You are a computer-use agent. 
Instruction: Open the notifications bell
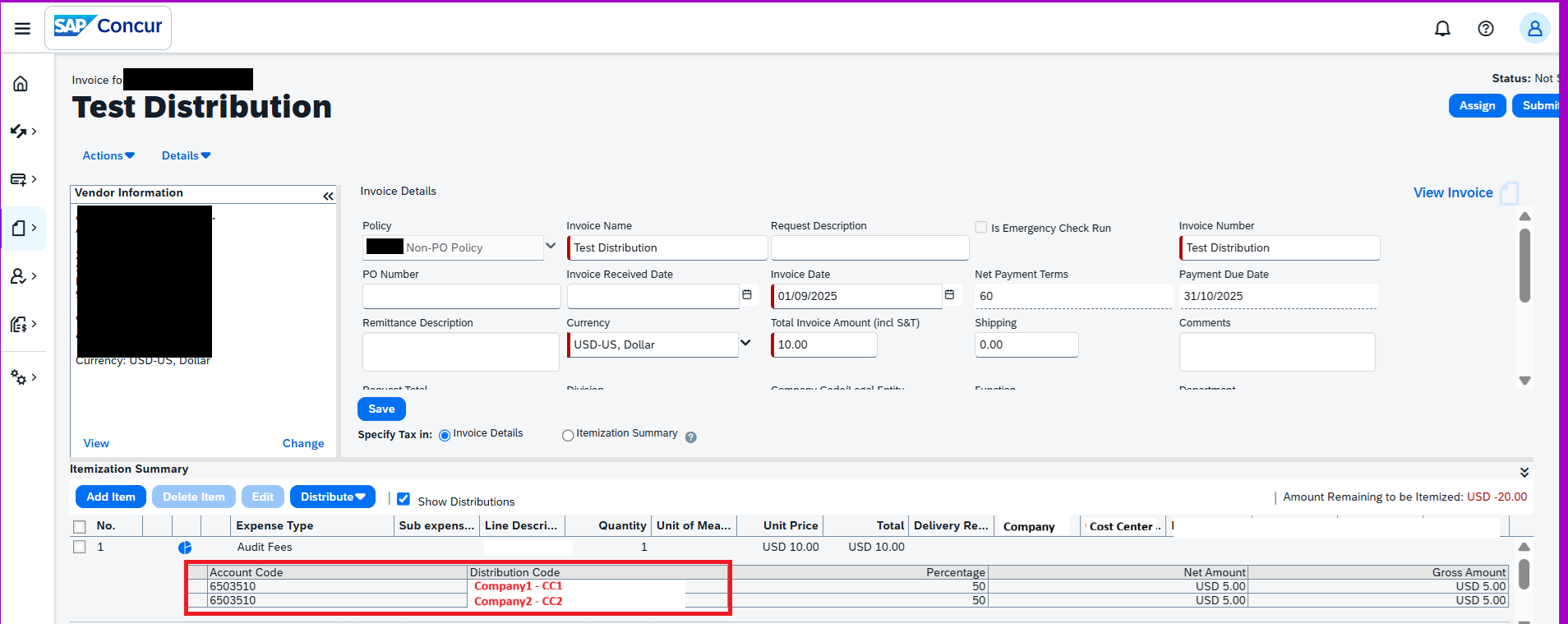1442,29
